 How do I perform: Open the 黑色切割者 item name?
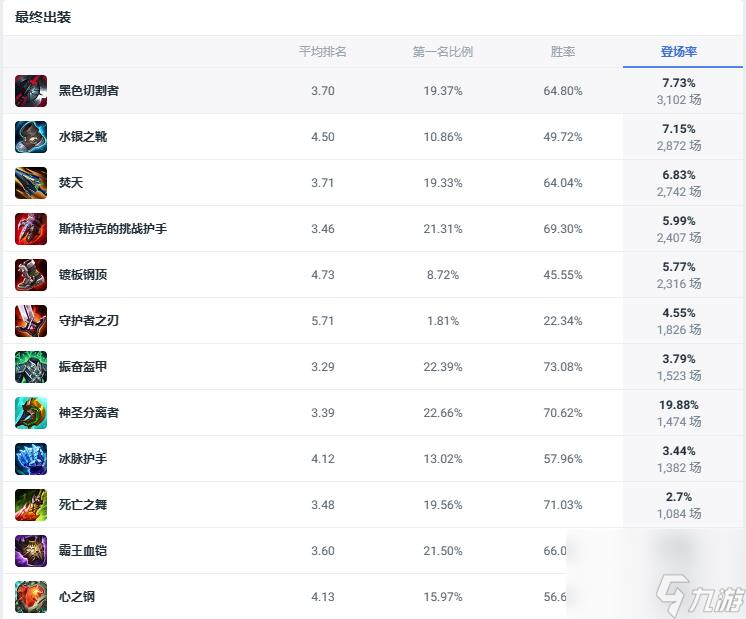click(x=88, y=90)
